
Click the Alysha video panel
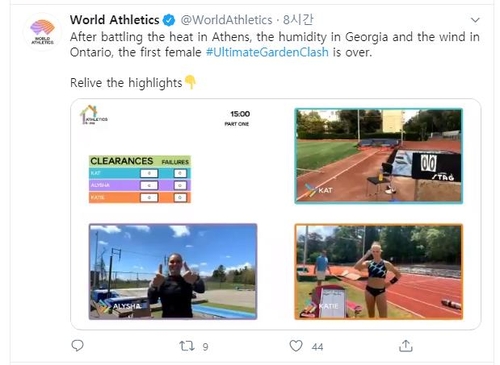point(173,271)
